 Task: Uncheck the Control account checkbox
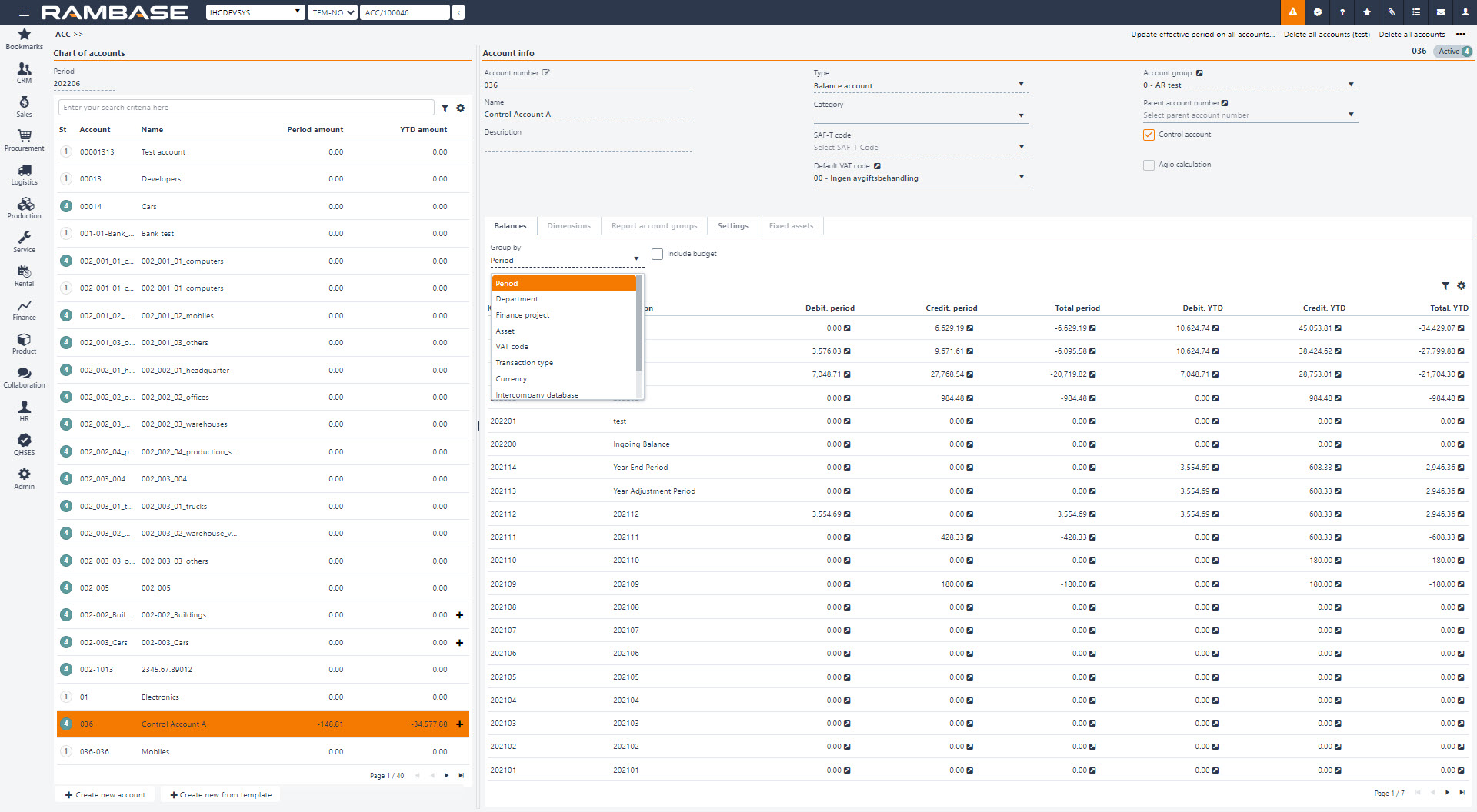(x=1149, y=135)
